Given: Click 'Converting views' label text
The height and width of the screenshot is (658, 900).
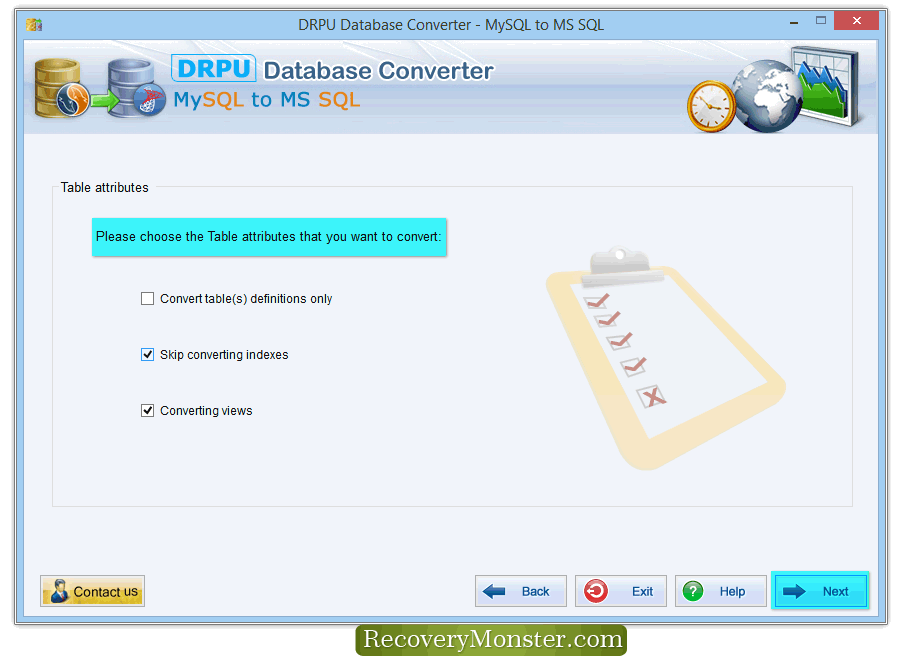Looking at the screenshot, I should [x=206, y=411].
